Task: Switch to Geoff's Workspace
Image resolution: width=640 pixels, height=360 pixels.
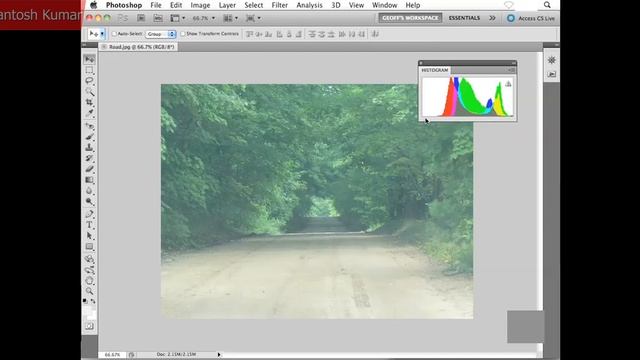Action: click(x=410, y=18)
